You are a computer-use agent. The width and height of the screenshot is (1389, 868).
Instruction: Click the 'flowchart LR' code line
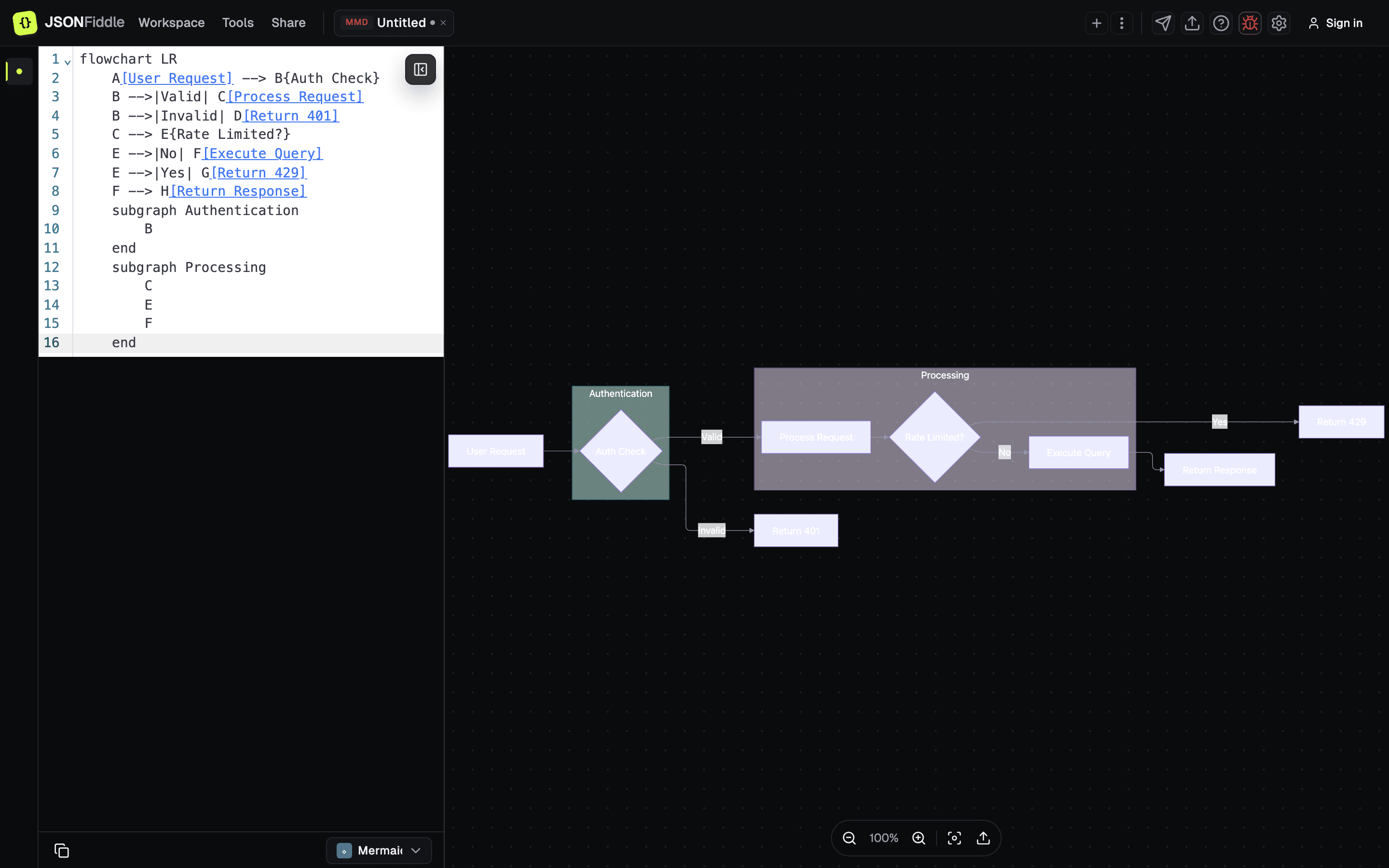[x=129, y=59]
